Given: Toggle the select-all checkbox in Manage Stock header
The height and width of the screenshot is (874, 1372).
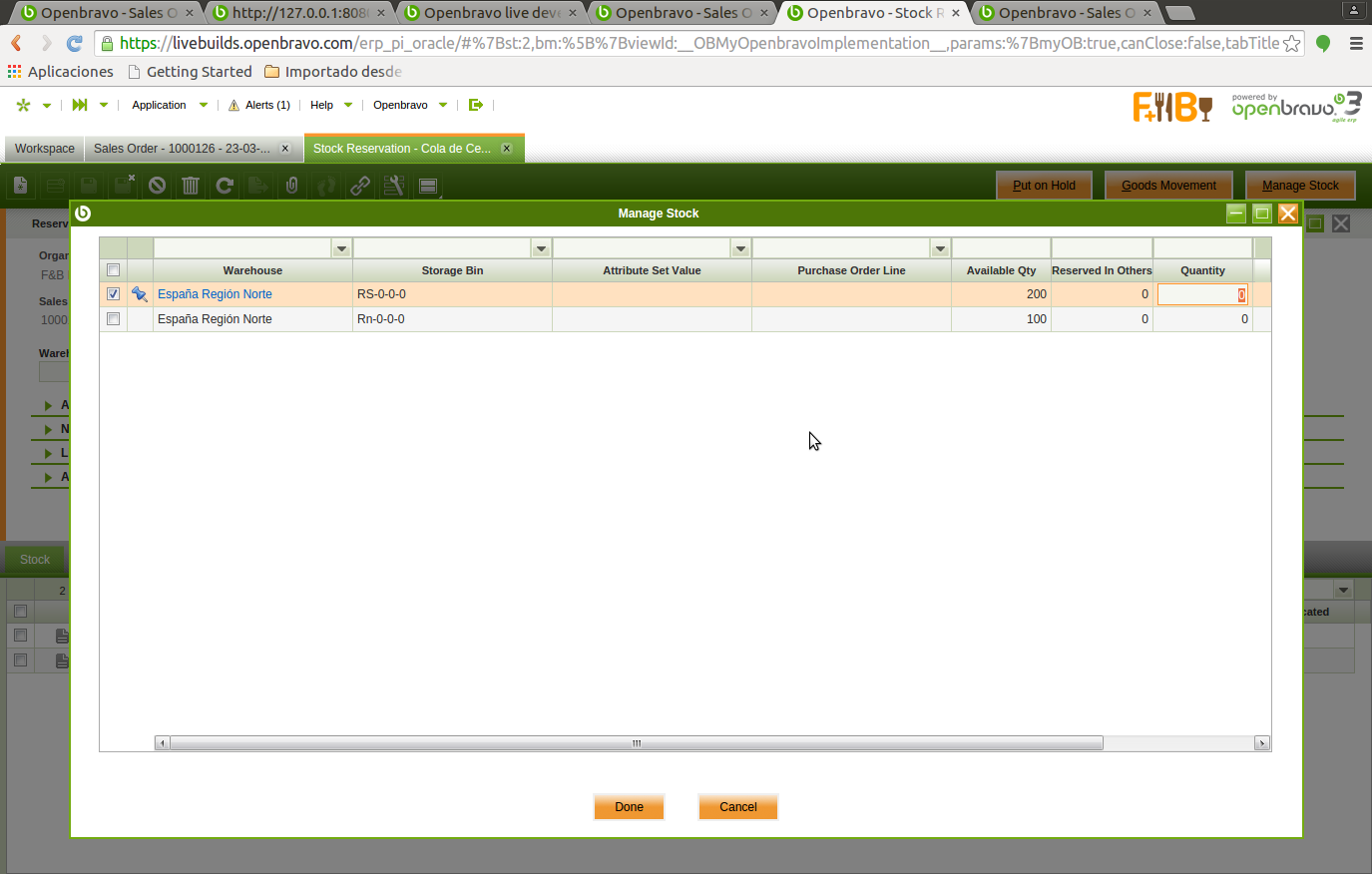Looking at the screenshot, I should pos(113,270).
